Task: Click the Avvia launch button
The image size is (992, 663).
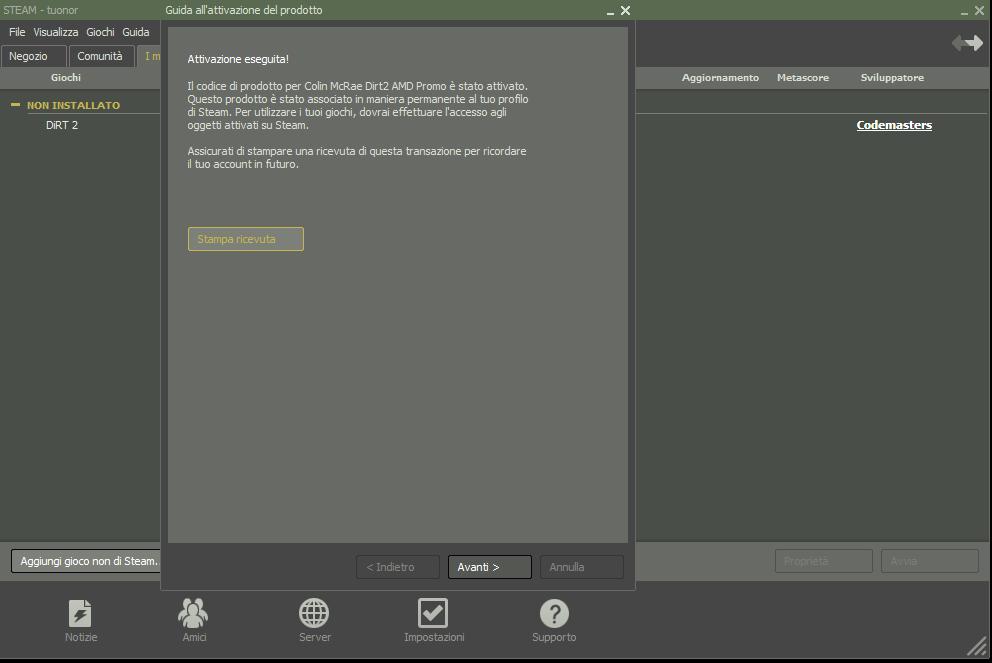Action: (x=929, y=561)
